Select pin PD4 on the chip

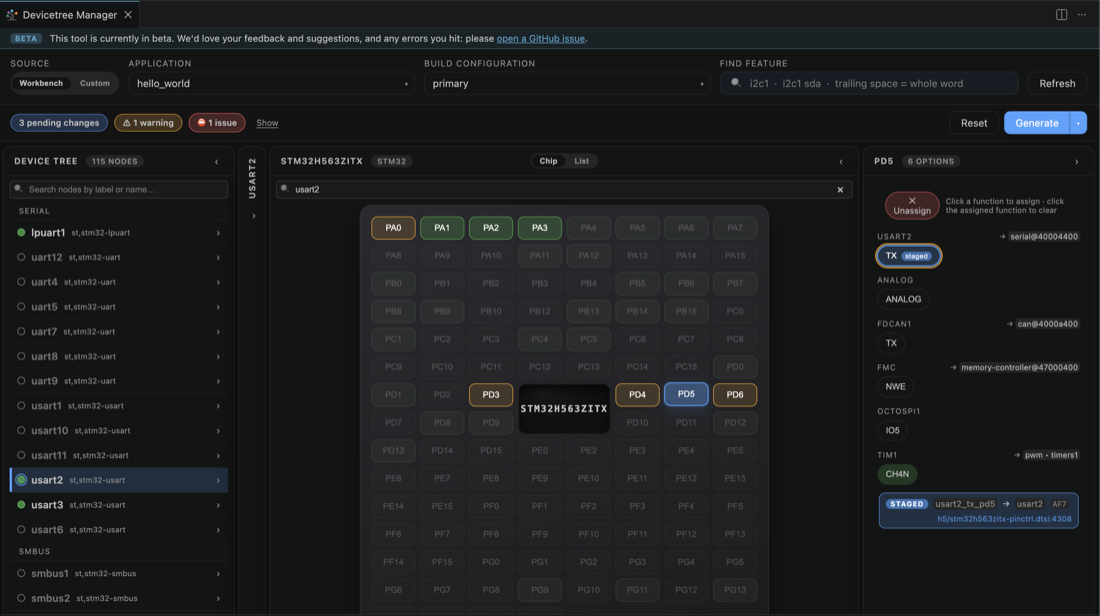pos(637,394)
